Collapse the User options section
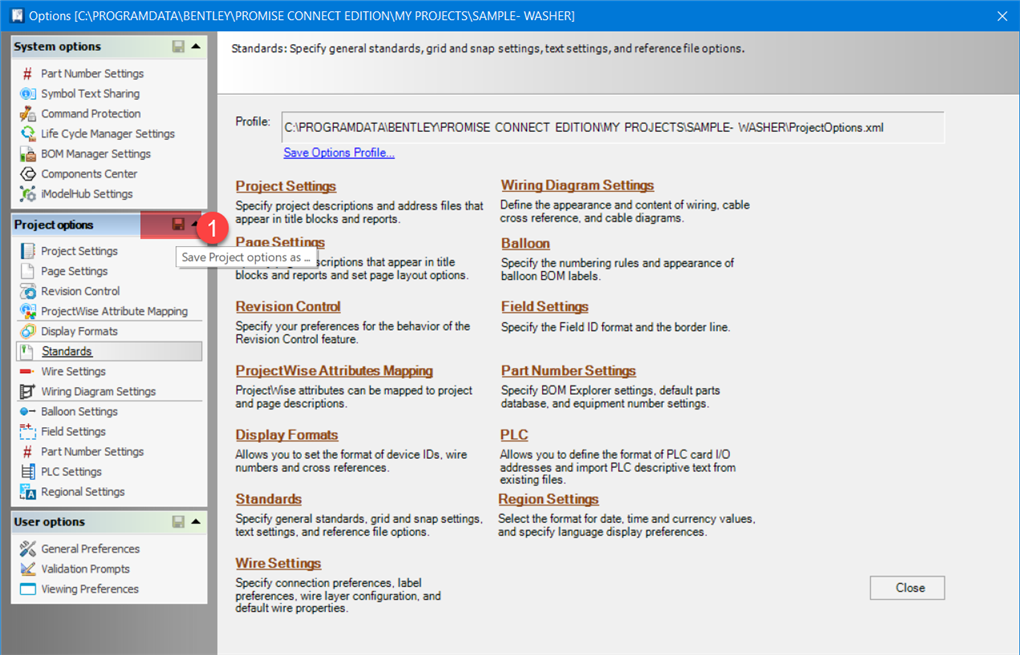Viewport: 1020px width, 655px height. (x=196, y=522)
